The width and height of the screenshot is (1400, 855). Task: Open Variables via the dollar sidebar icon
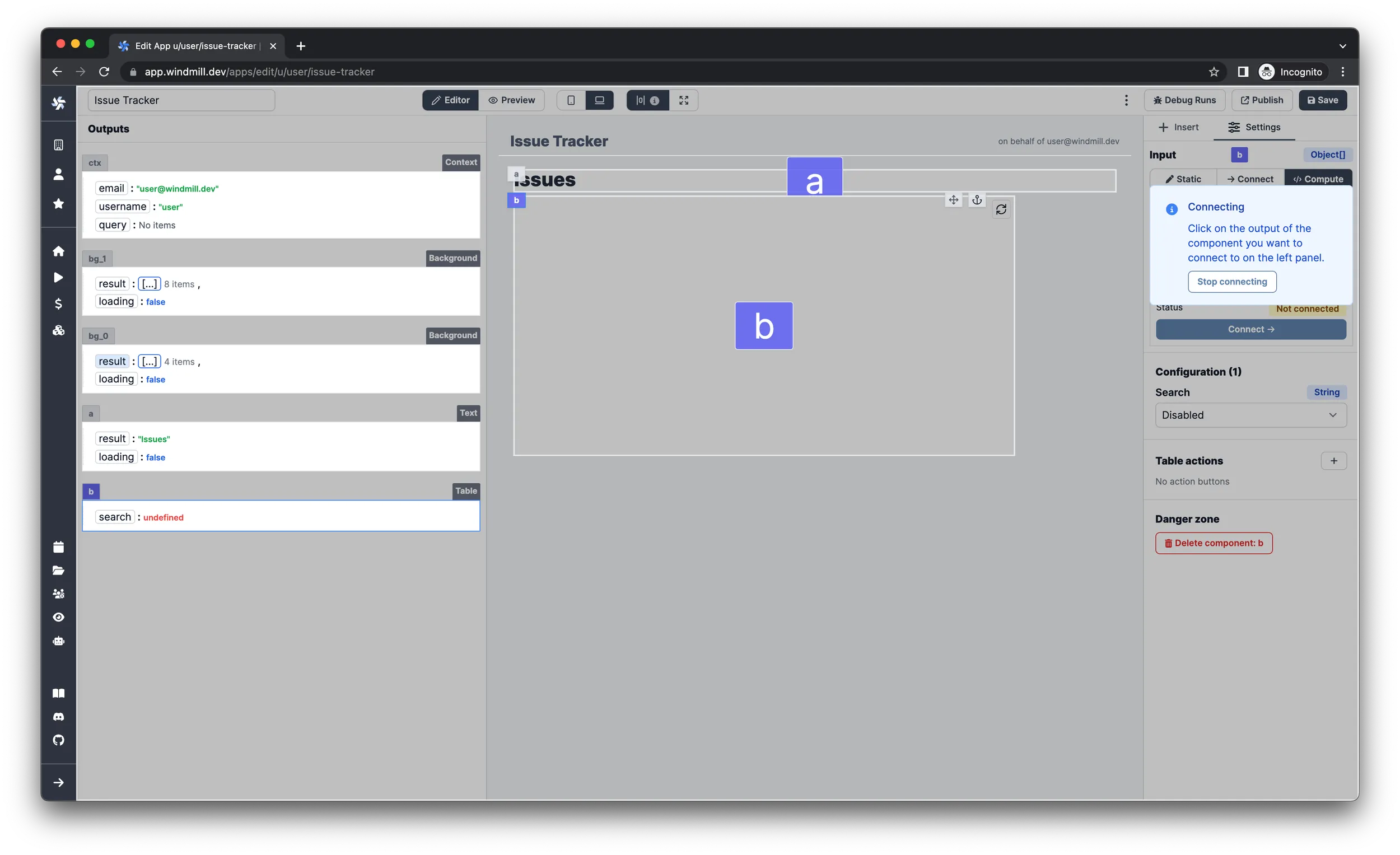click(x=59, y=303)
